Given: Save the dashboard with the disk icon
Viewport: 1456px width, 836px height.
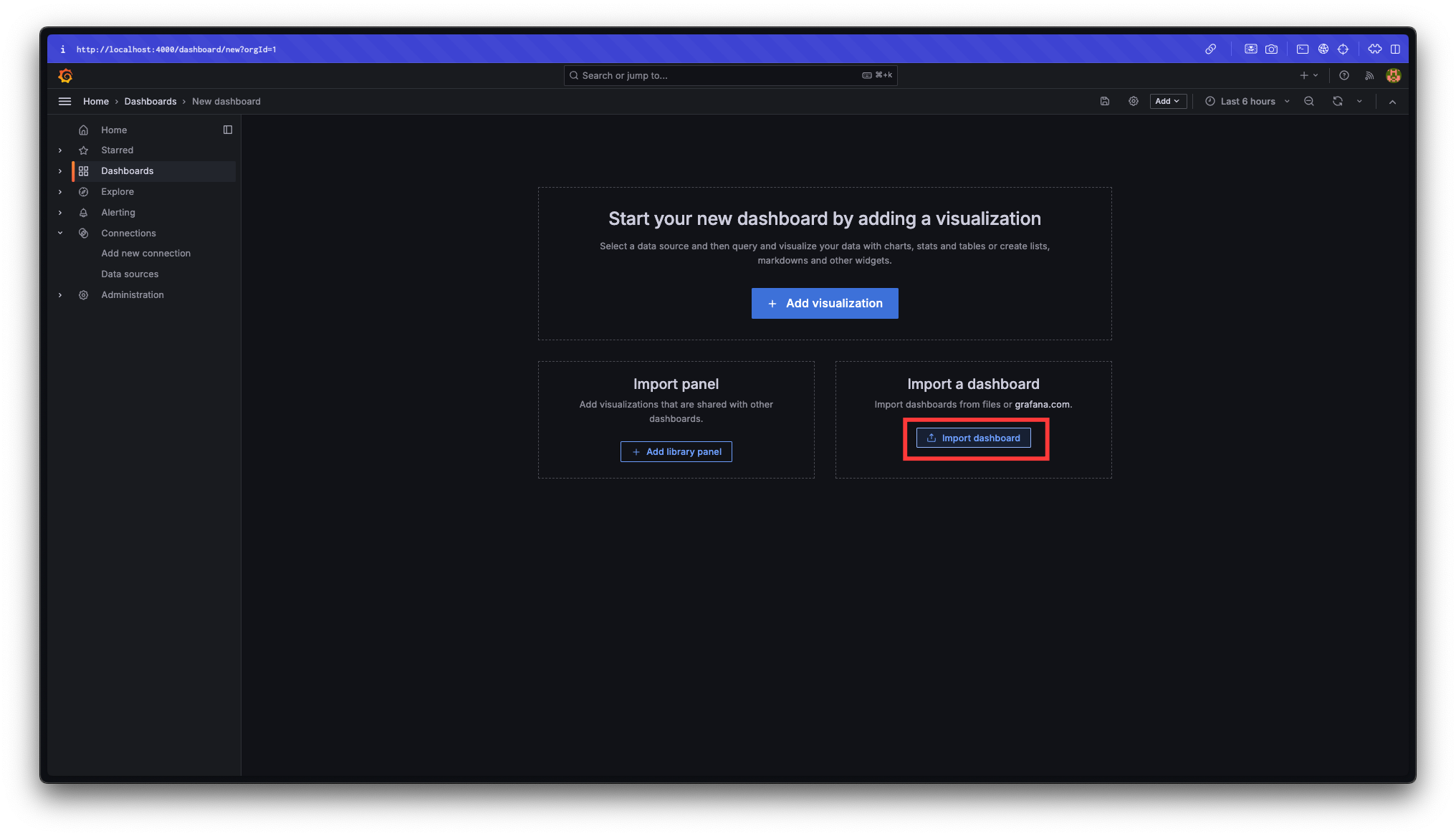Looking at the screenshot, I should 1105,101.
